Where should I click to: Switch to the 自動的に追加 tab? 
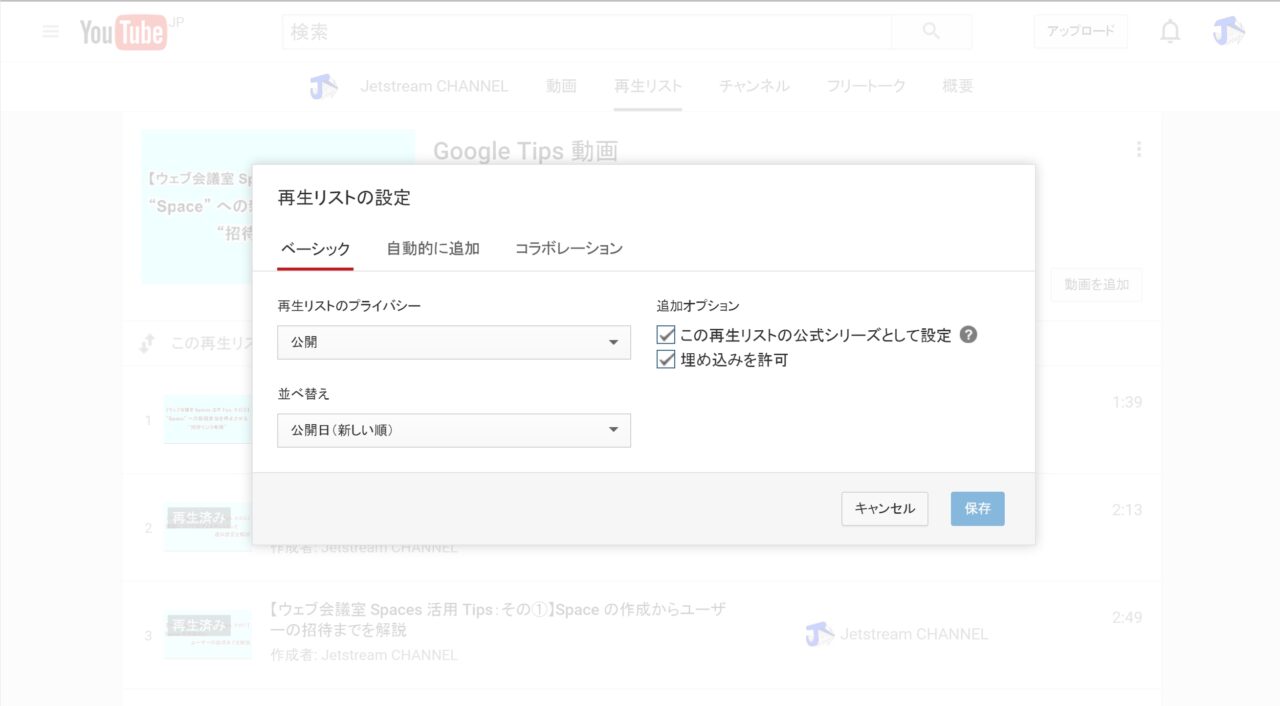pyautogui.click(x=433, y=249)
